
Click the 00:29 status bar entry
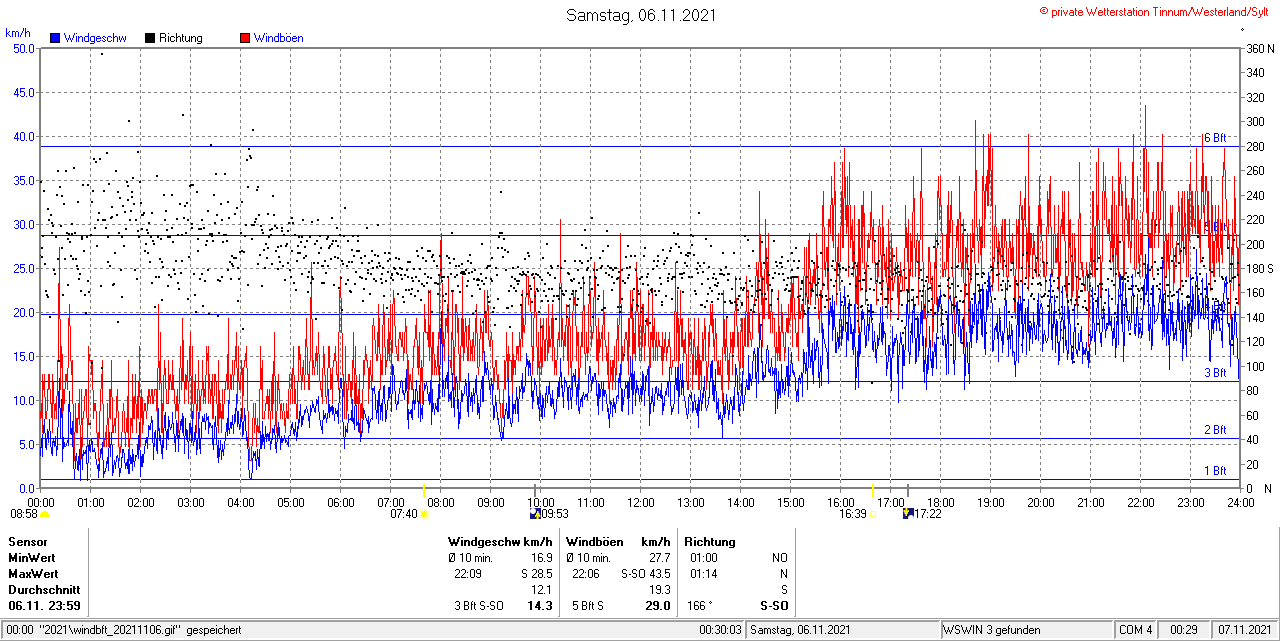pos(1184,630)
